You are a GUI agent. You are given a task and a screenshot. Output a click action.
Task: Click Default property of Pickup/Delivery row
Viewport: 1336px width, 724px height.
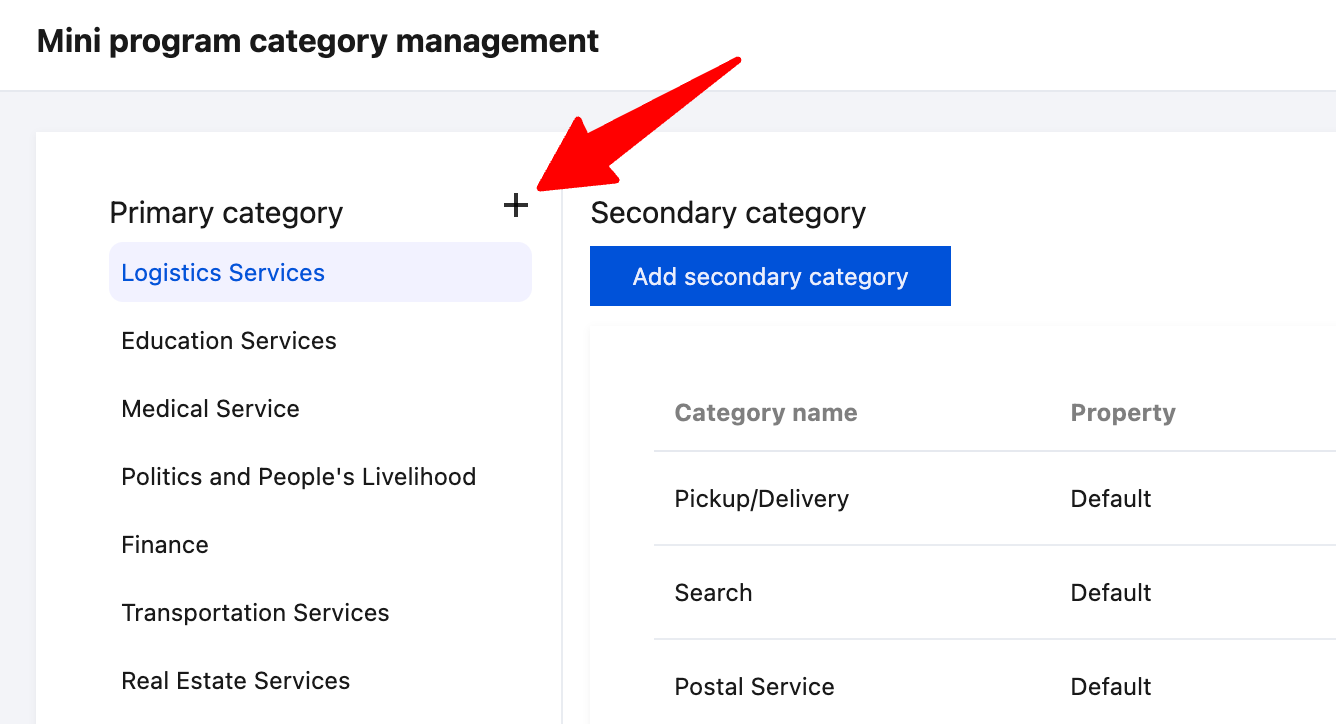click(1111, 499)
